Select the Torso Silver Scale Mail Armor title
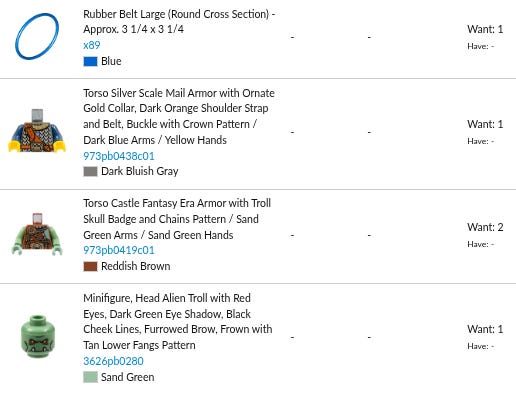The image size is (516, 393). [x=179, y=116]
